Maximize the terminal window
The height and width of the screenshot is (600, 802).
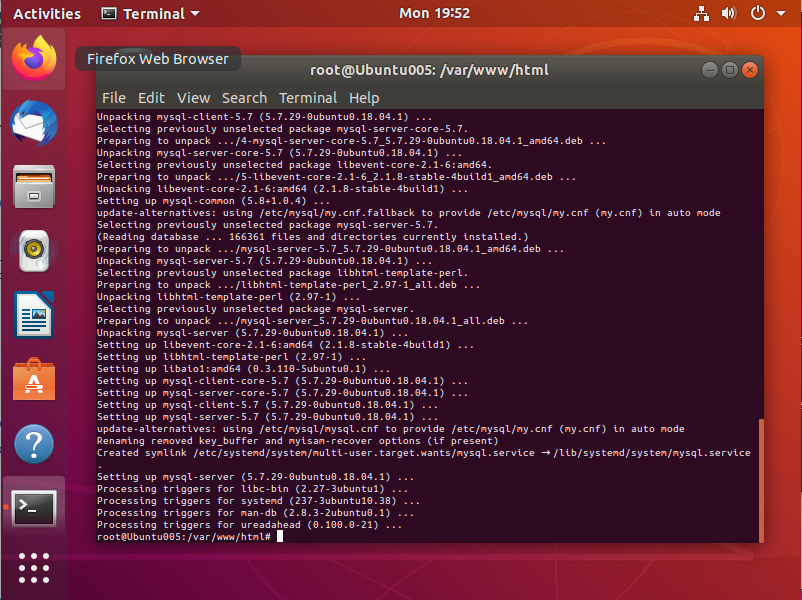coord(730,70)
